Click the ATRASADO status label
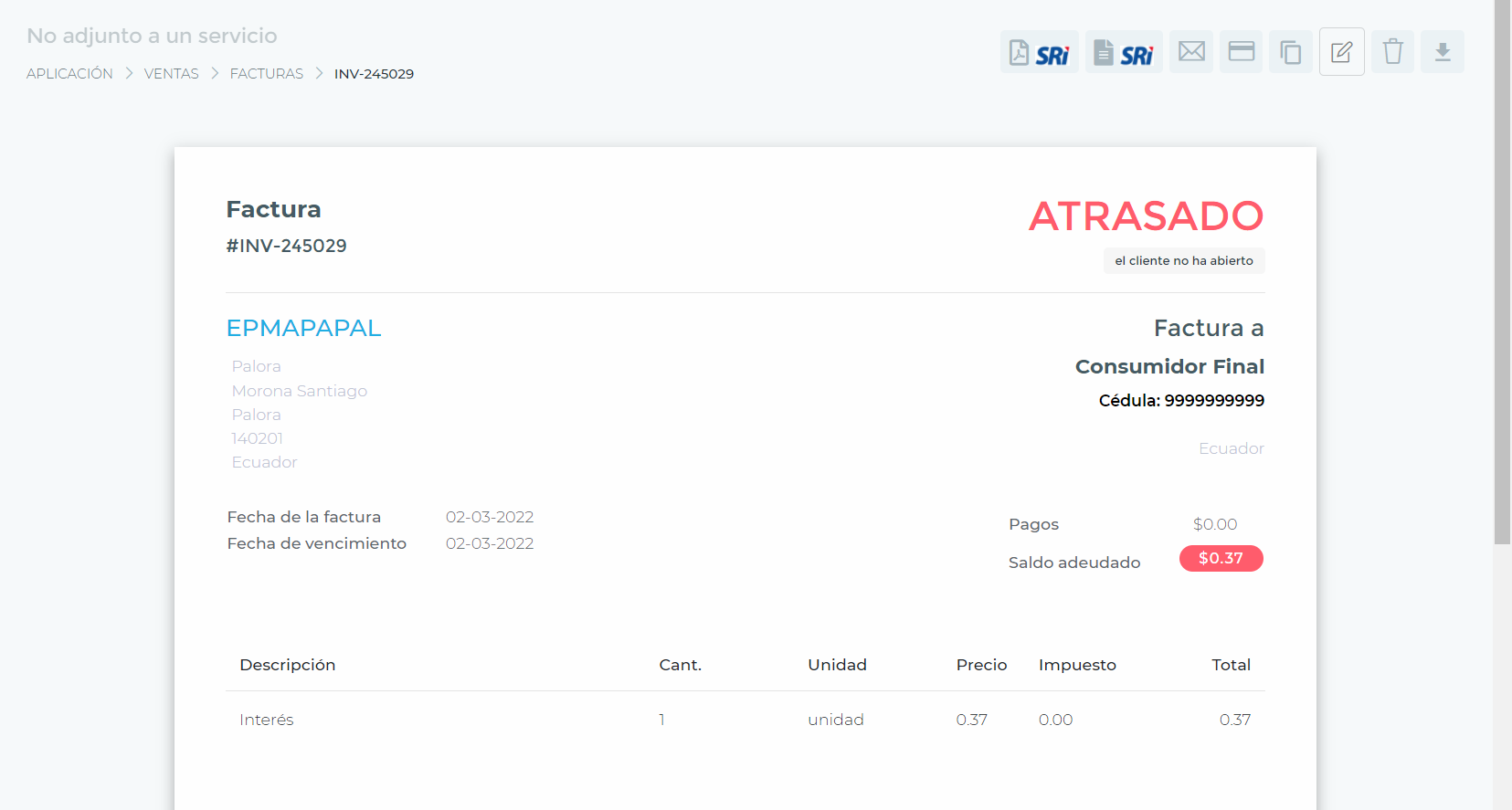Image resolution: width=1512 pixels, height=810 pixels. point(1146,216)
